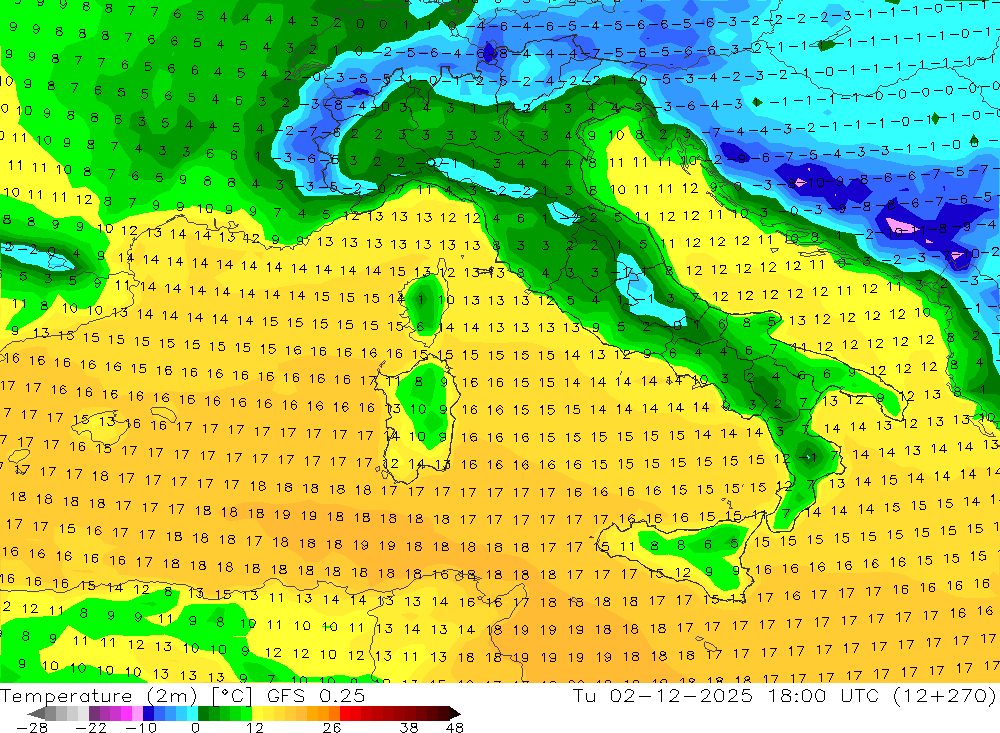Click the [°C] unit label
Screen dimensions: 1000x733
[232, 696]
